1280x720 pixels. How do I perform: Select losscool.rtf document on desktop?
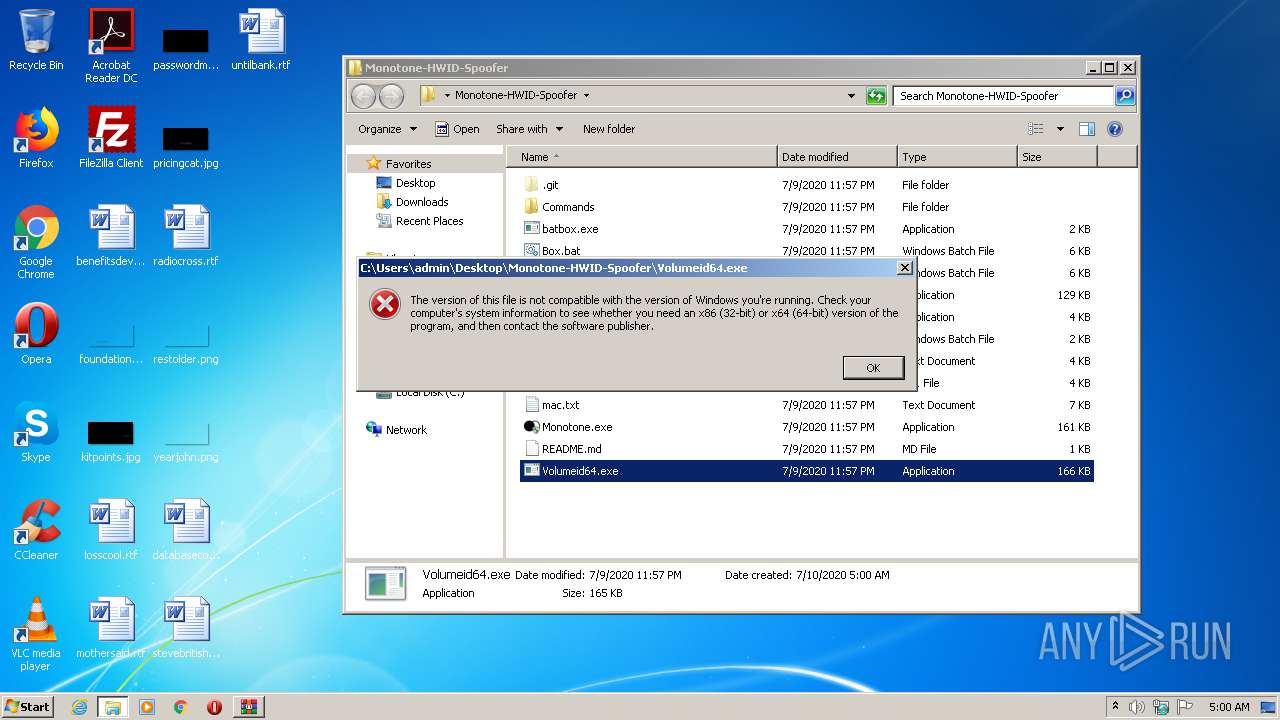[111, 530]
